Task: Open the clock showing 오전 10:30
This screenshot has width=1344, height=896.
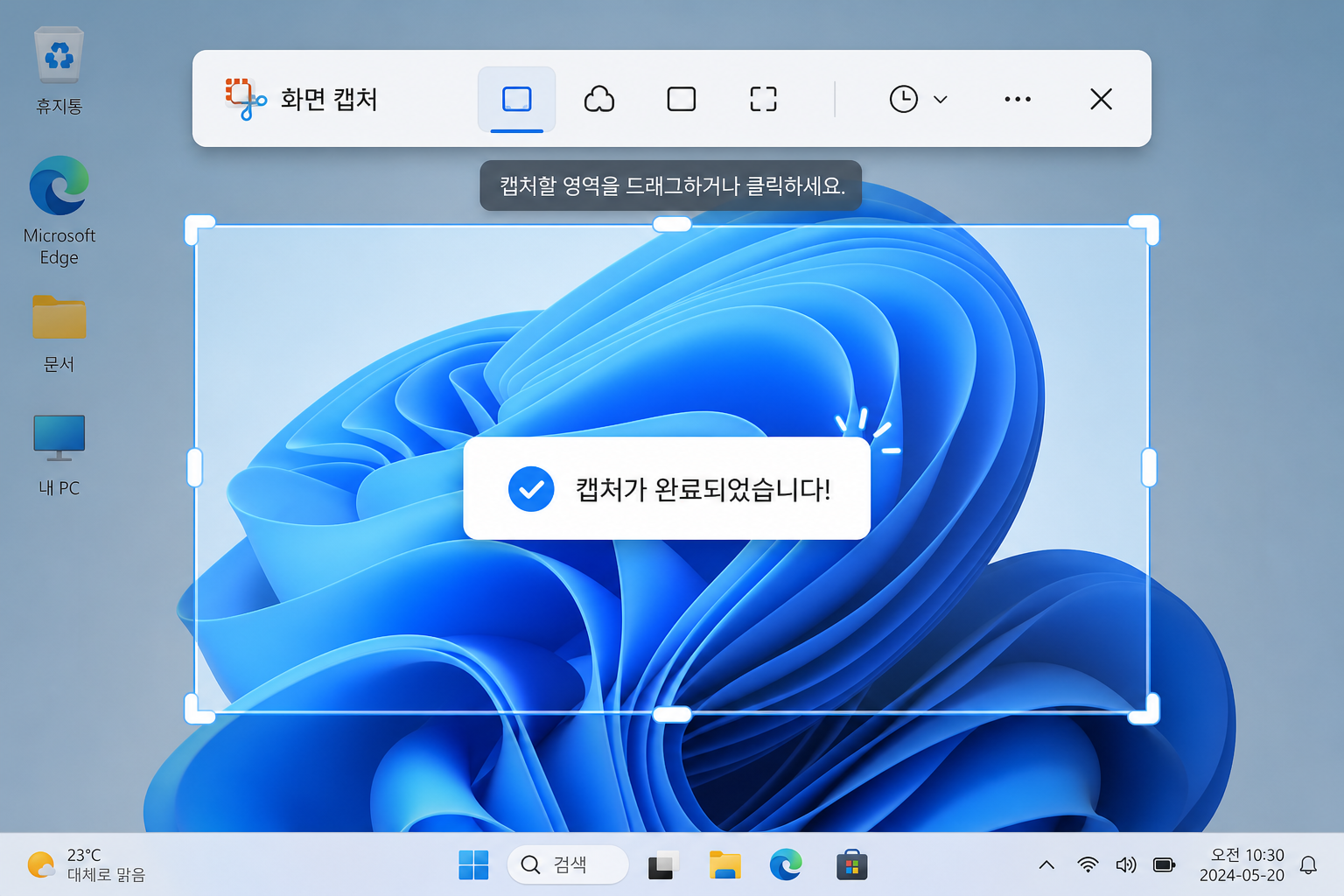Action: click(x=1242, y=864)
